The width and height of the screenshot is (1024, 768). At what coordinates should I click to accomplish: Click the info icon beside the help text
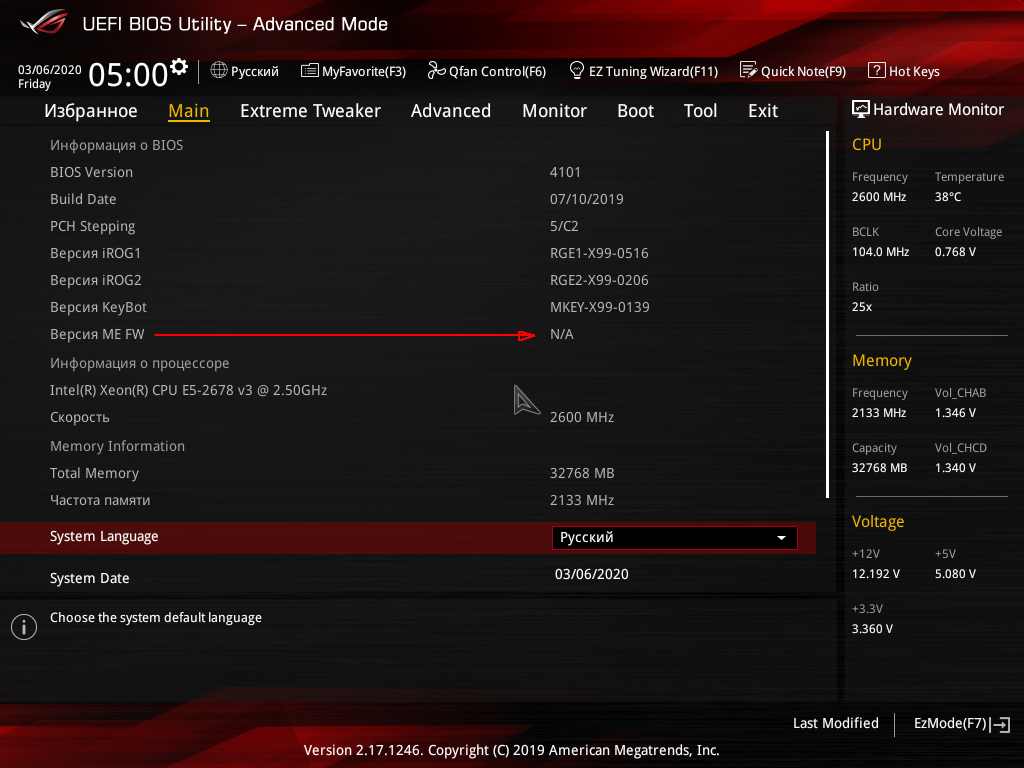[24, 627]
